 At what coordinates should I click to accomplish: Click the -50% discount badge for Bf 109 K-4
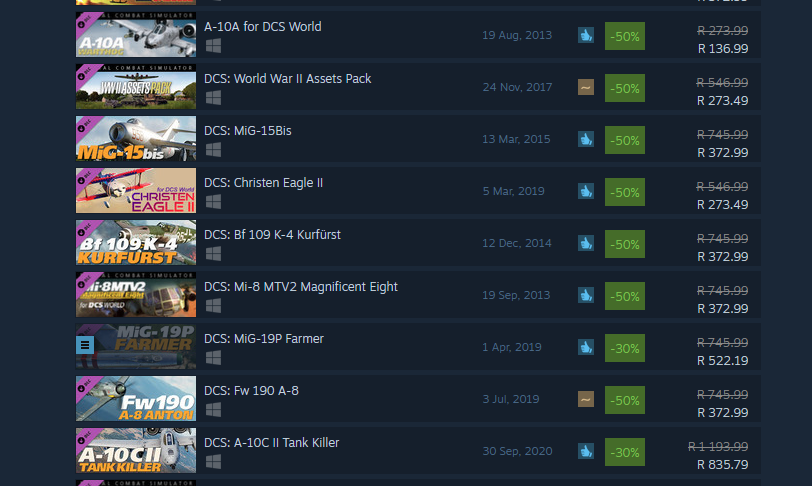click(625, 244)
